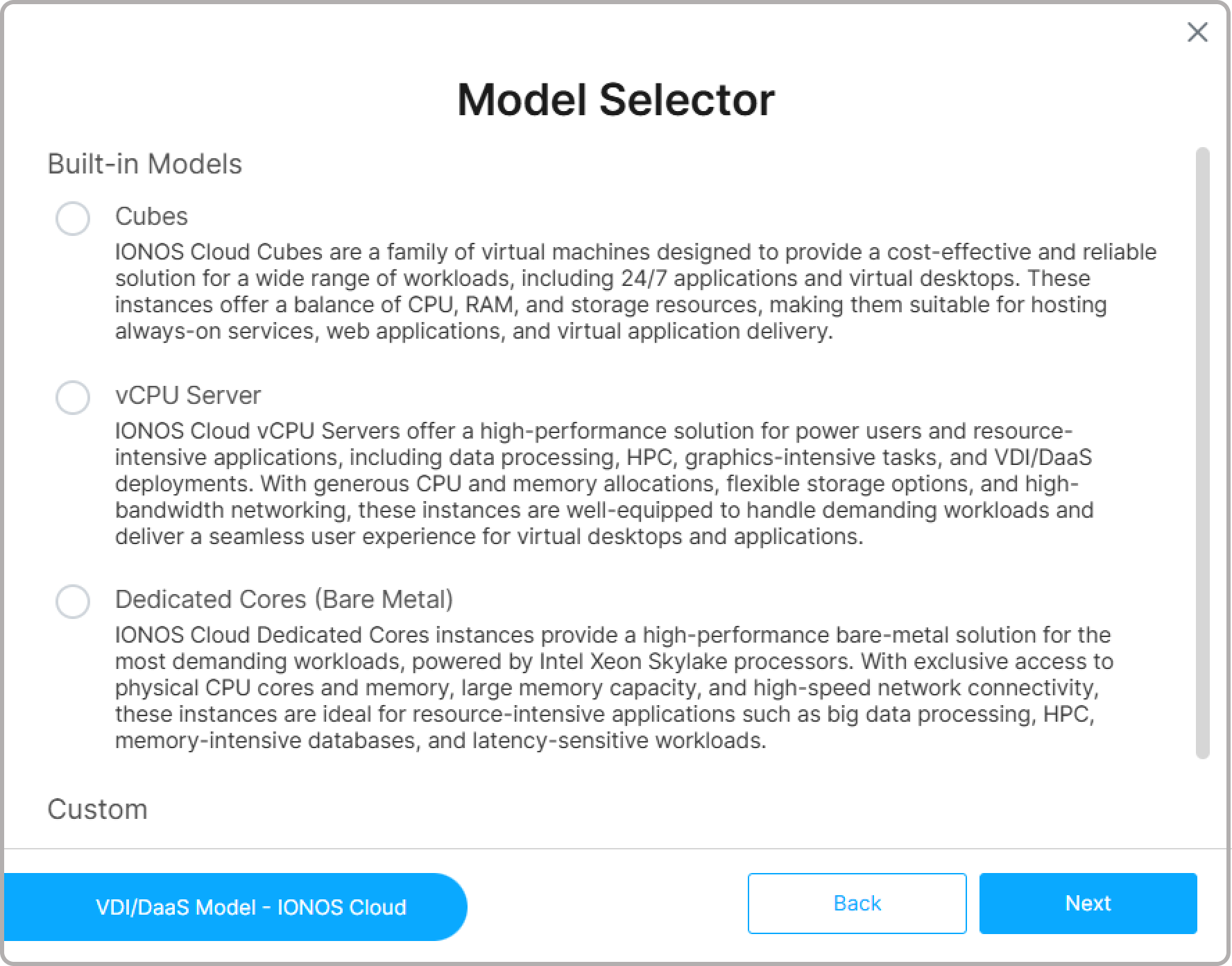Go Back to the previous step

[x=857, y=903]
